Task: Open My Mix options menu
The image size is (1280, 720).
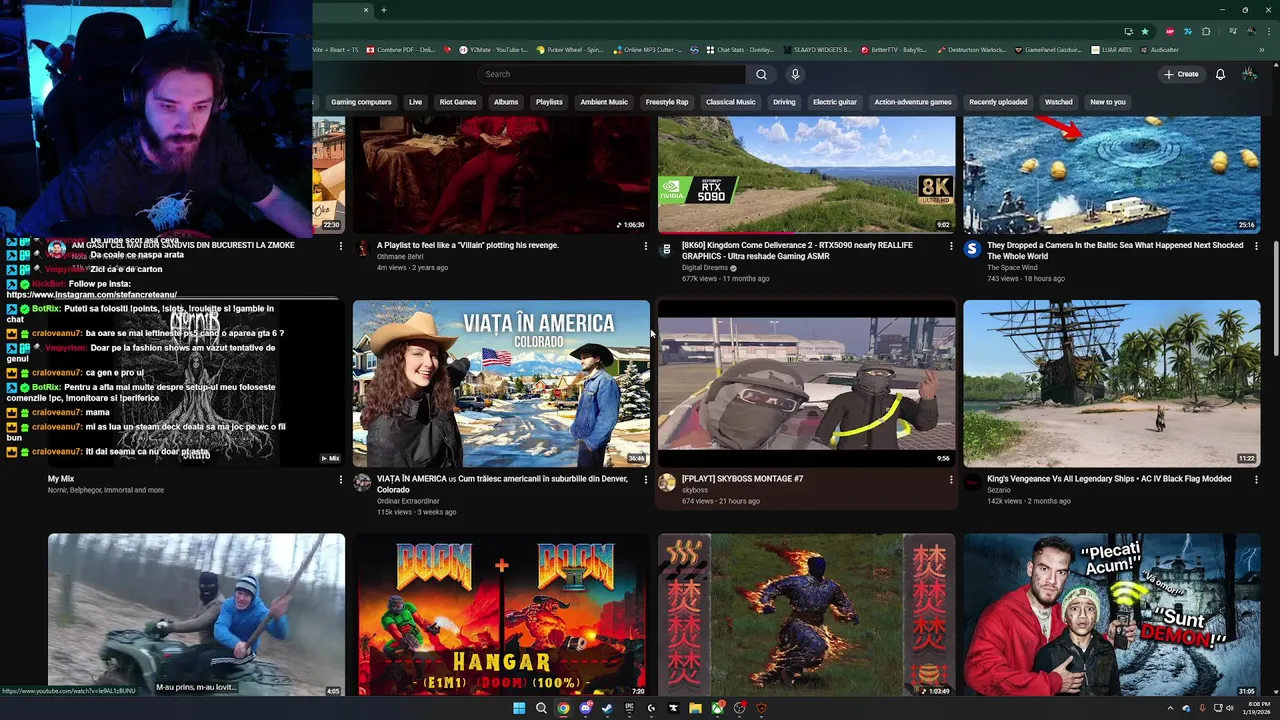Action: pos(340,480)
